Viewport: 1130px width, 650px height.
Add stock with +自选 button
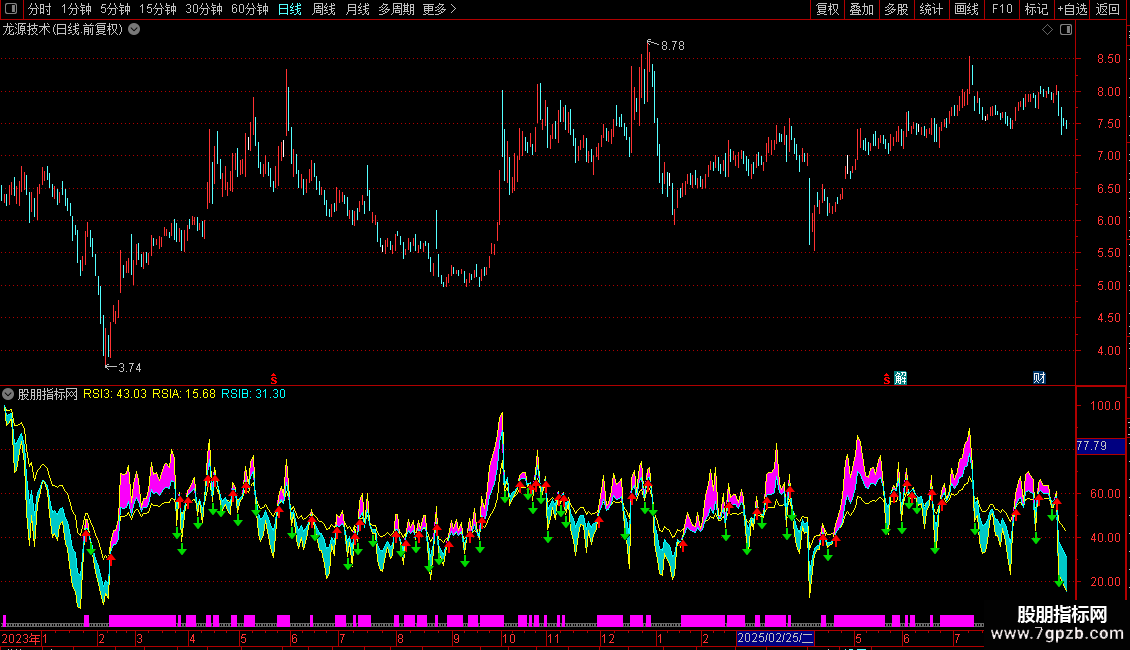point(1072,9)
